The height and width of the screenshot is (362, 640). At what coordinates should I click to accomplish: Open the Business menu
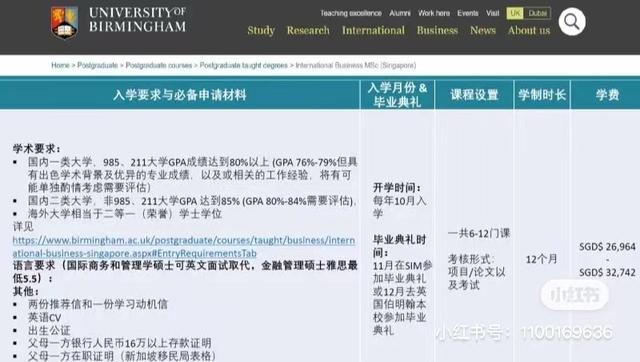[437, 30]
